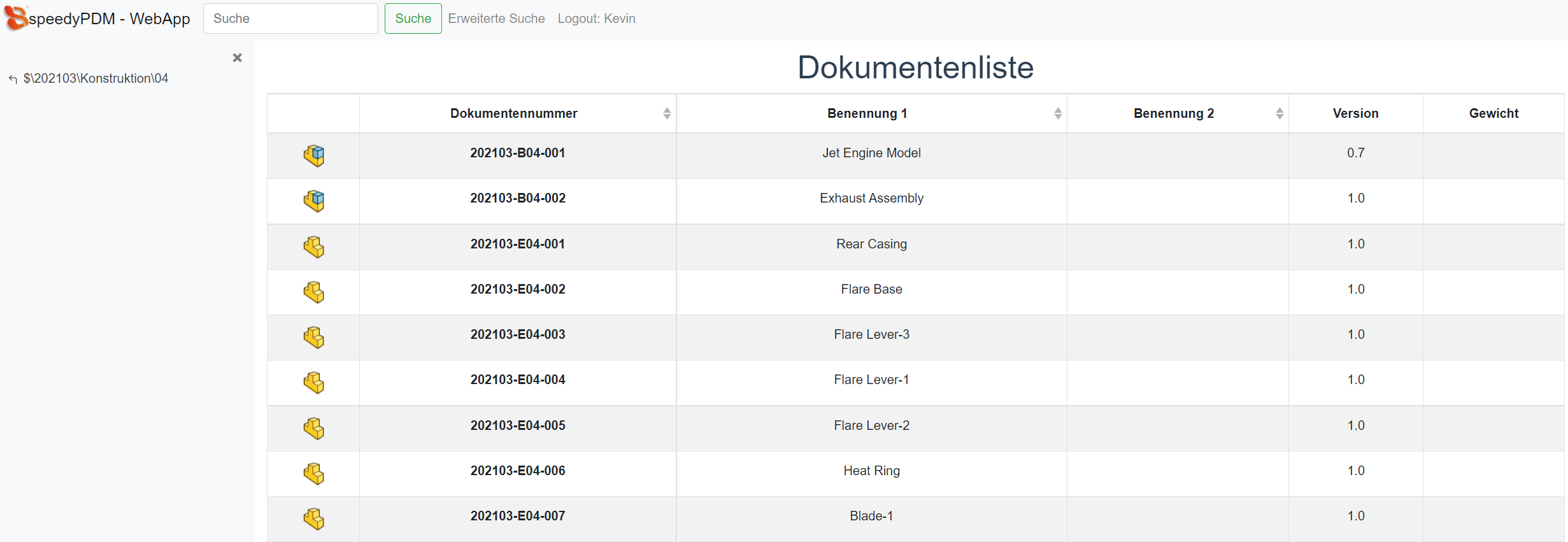This screenshot has width=1568, height=542.
Task: Click the part icon for Rear Casing
Action: (313, 246)
